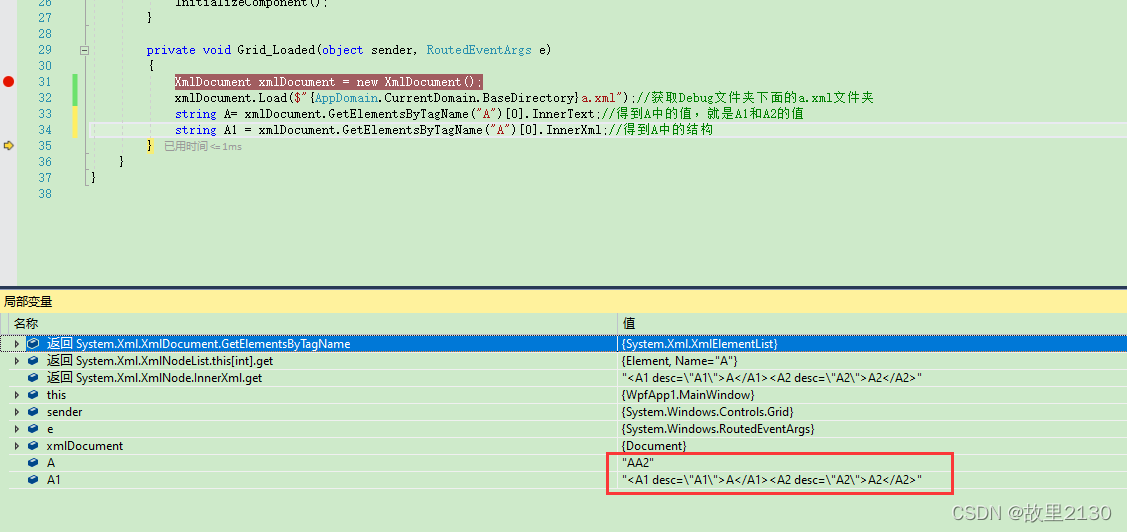Image resolution: width=1127 pixels, height=532 pixels.
Task: Click the cube icon beside variable e
Action: pyautogui.click(x=33, y=429)
